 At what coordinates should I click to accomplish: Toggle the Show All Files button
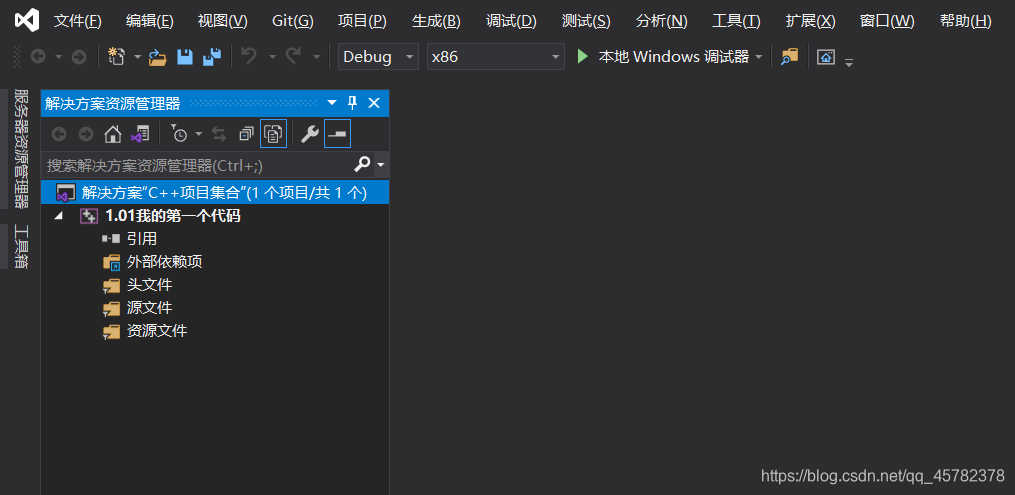point(273,134)
